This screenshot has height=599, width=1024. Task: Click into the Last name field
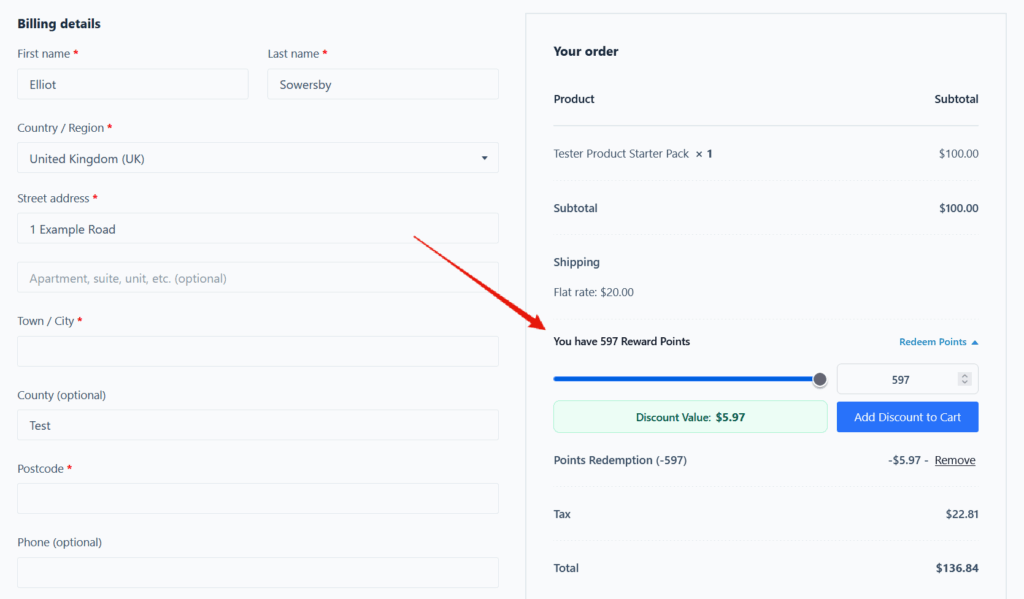382,85
